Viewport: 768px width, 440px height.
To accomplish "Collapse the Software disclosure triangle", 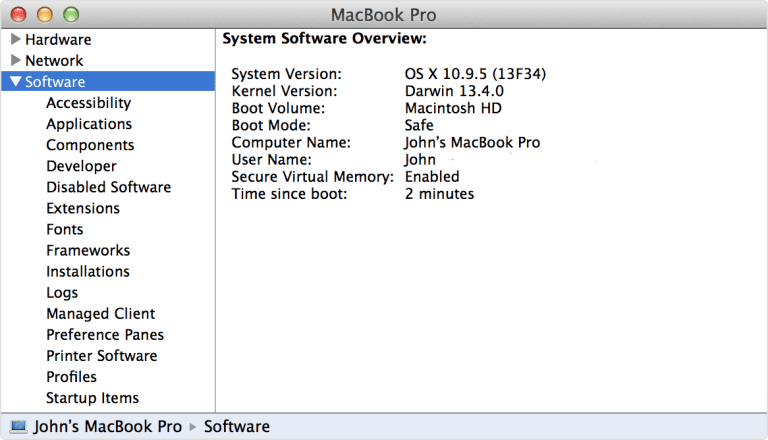I will 16,81.
